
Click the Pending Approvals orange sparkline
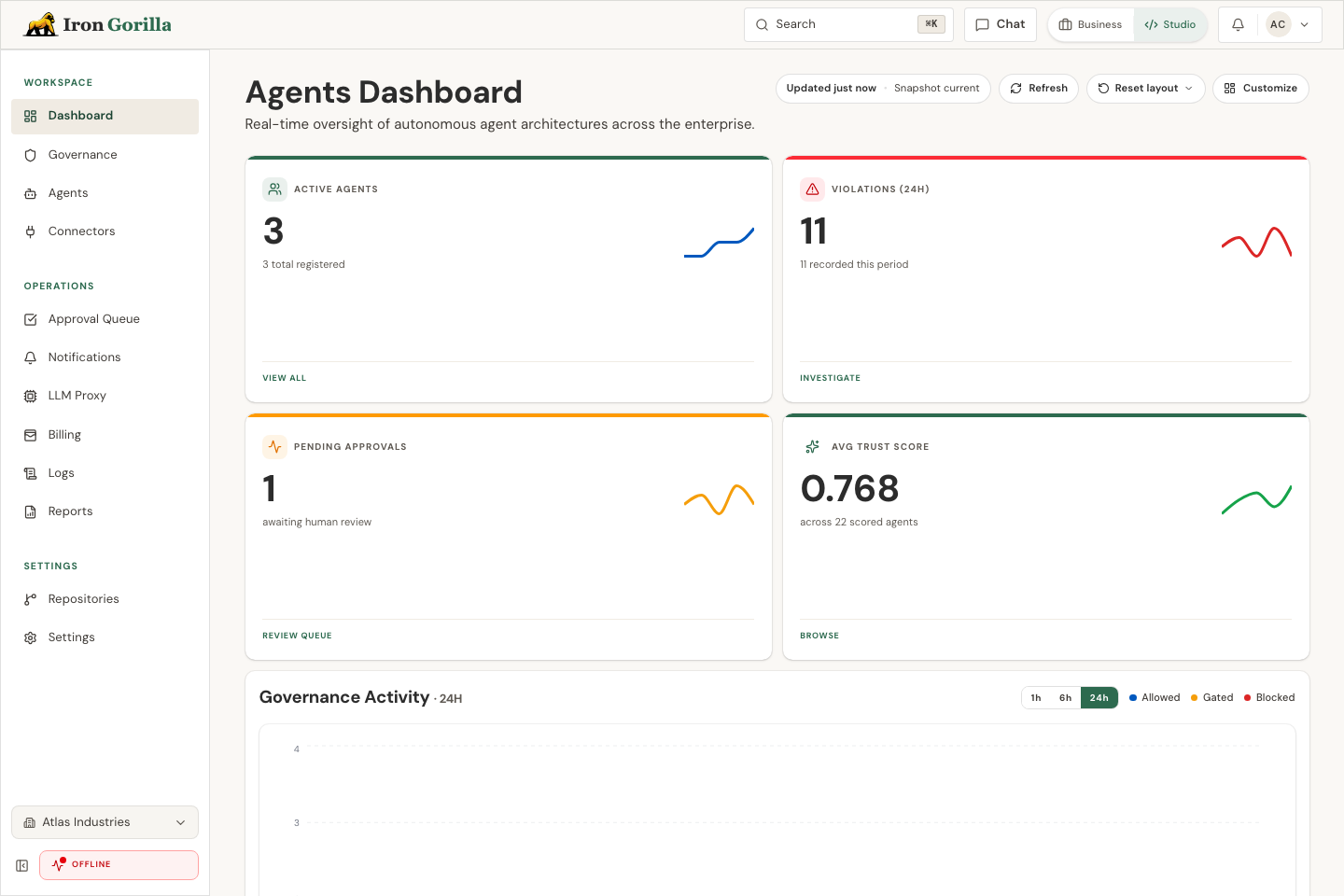[719, 500]
